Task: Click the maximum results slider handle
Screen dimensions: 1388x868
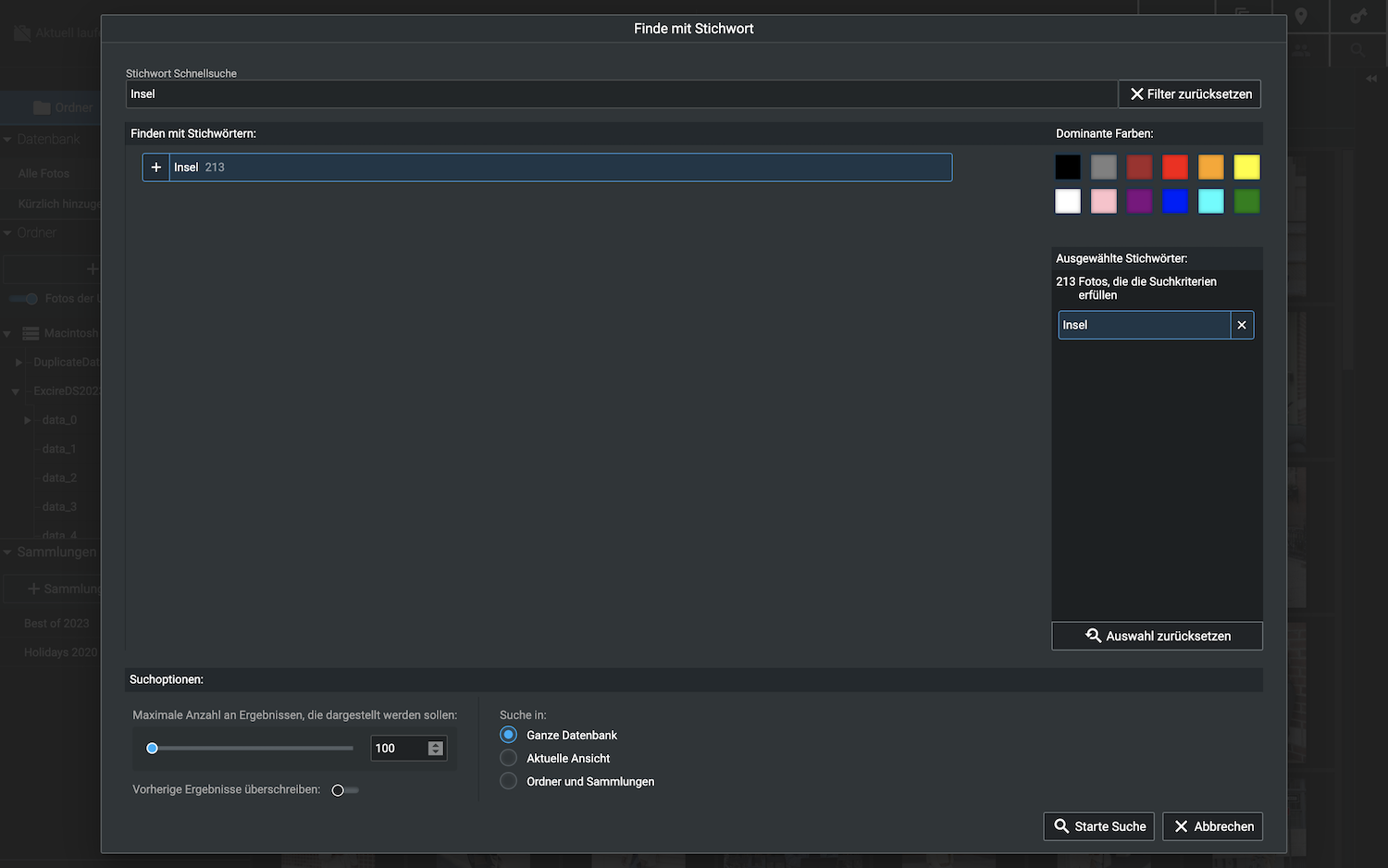Action: click(x=153, y=749)
